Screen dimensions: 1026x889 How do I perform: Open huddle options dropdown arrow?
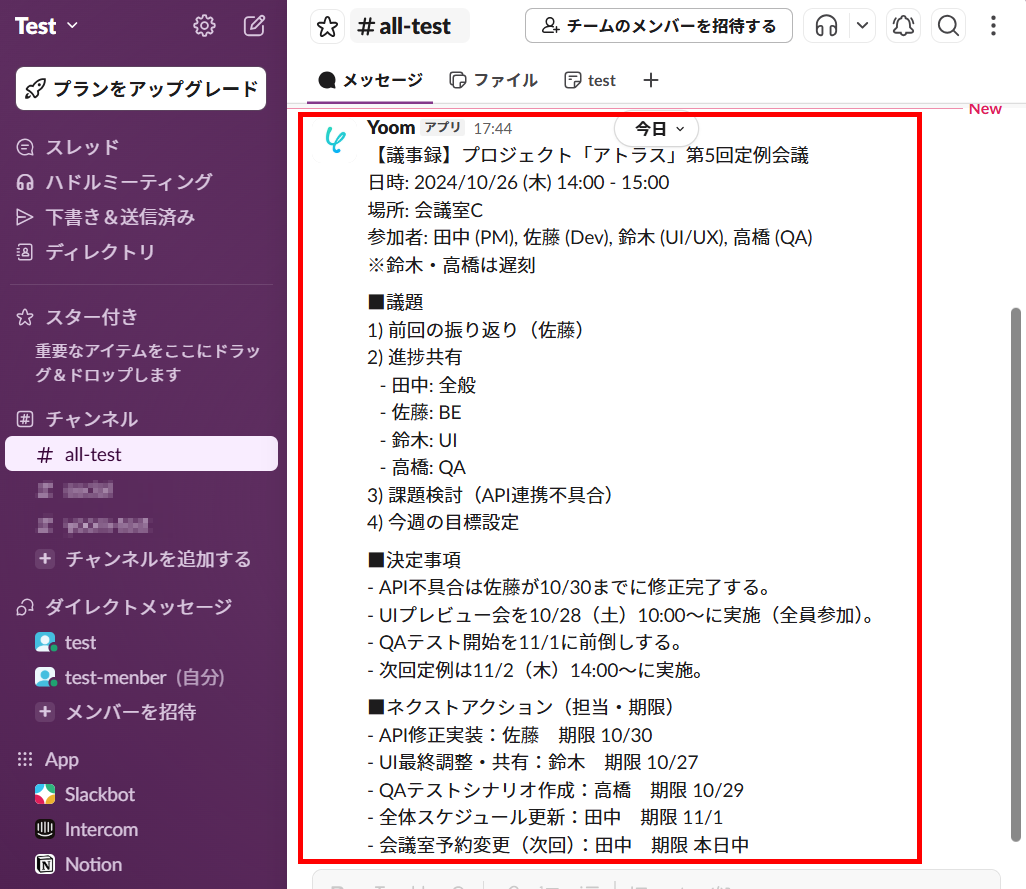tap(862, 26)
